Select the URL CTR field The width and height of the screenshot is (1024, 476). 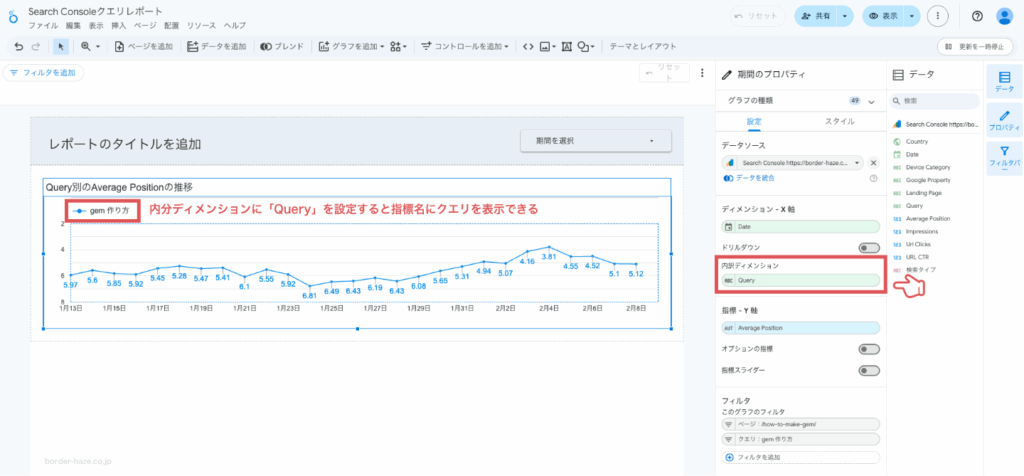(x=918, y=257)
